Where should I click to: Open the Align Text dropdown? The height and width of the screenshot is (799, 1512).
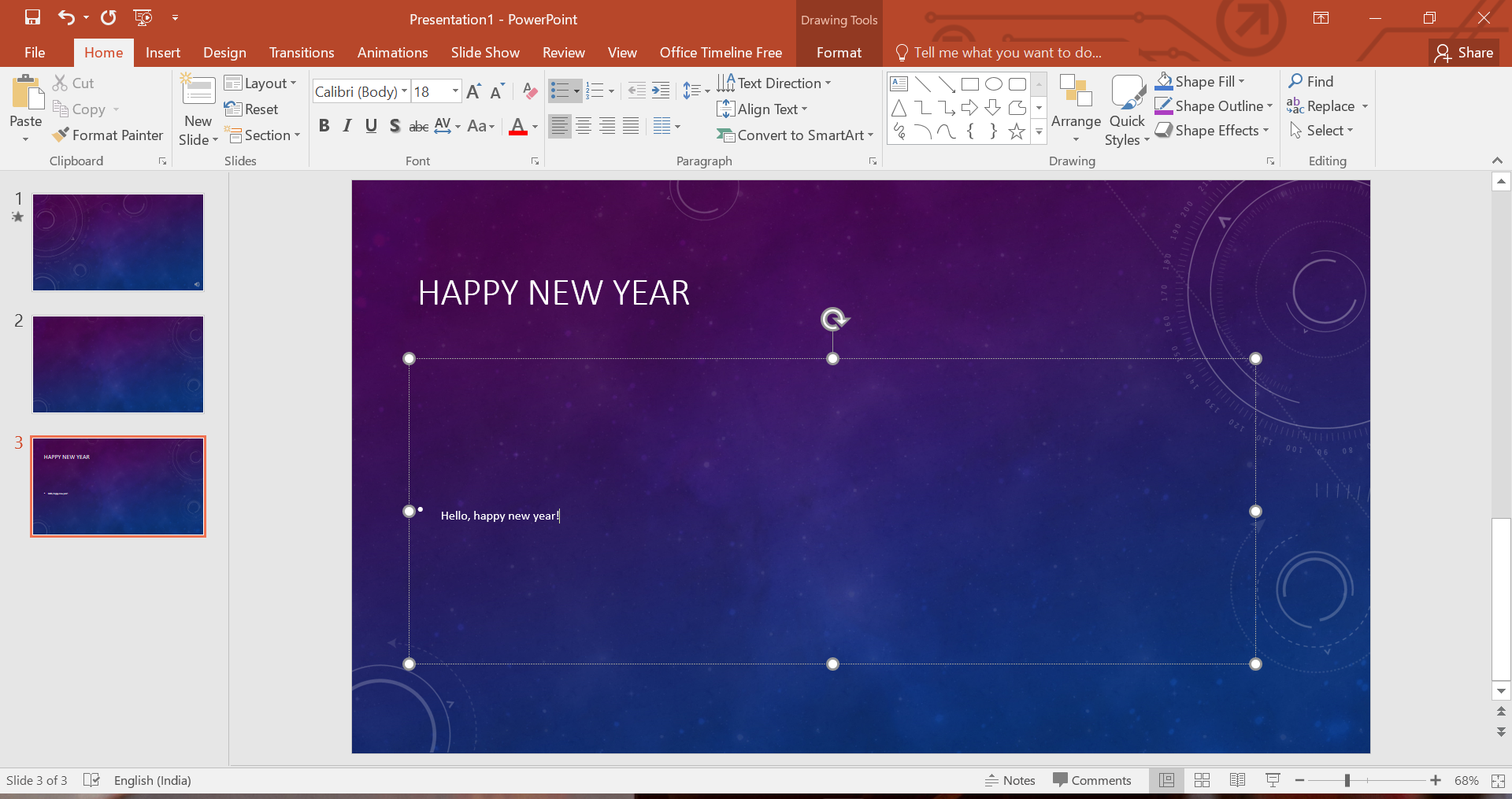[x=762, y=109]
